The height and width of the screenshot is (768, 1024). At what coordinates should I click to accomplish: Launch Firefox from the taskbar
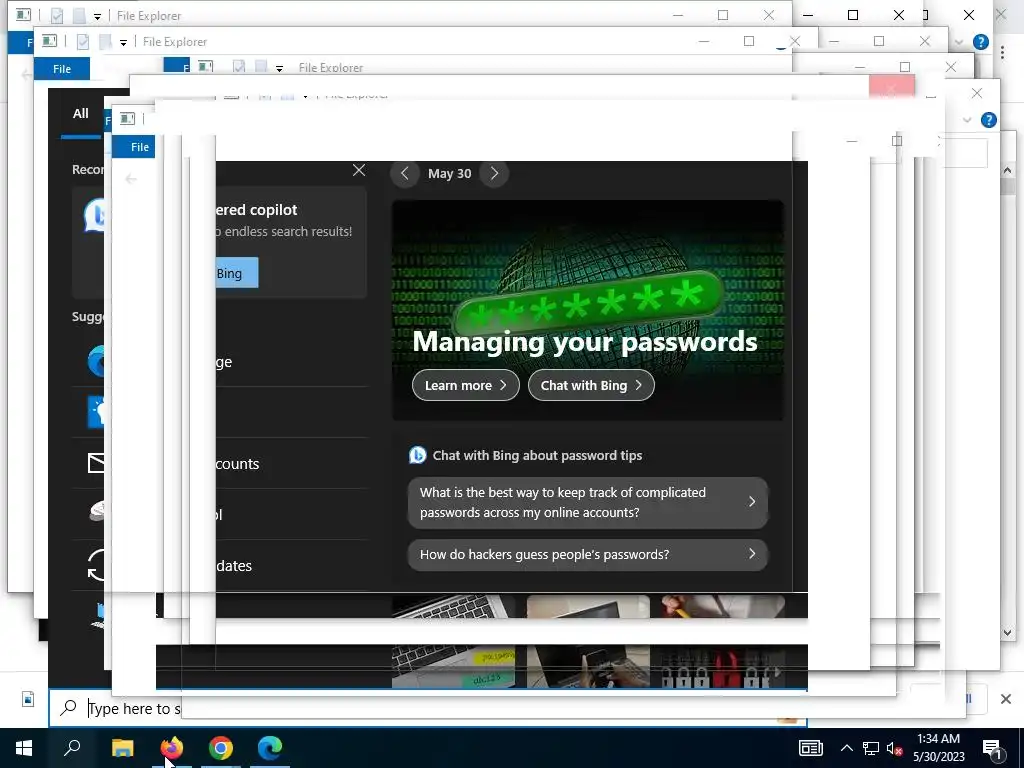(x=172, y=748)
